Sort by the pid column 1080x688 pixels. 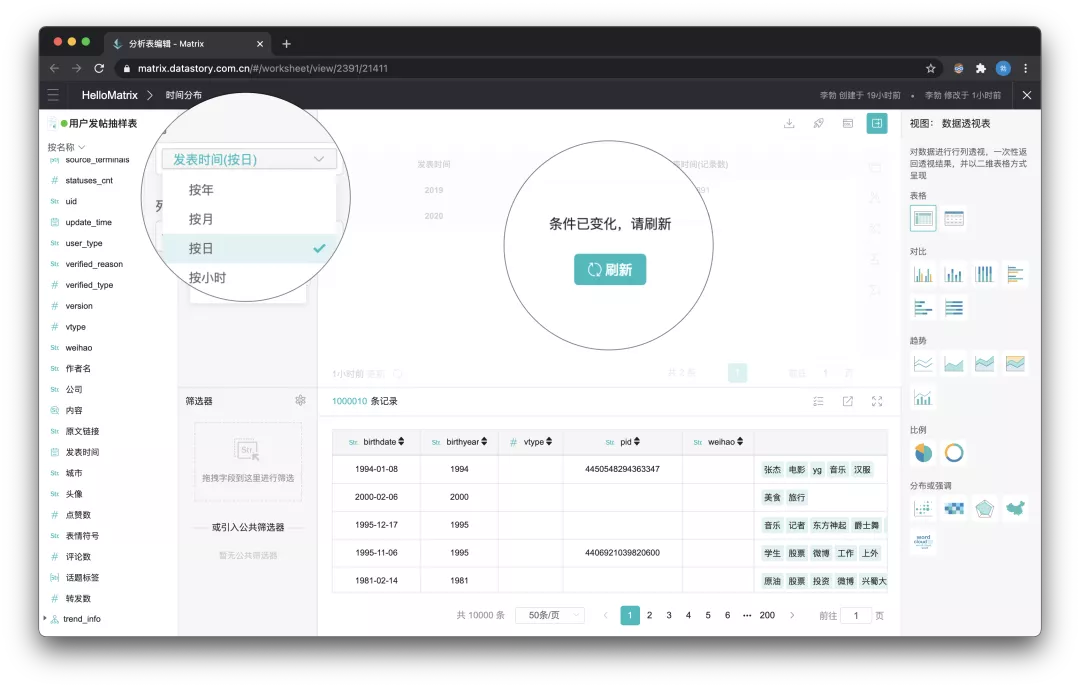[x=636, y=441]
